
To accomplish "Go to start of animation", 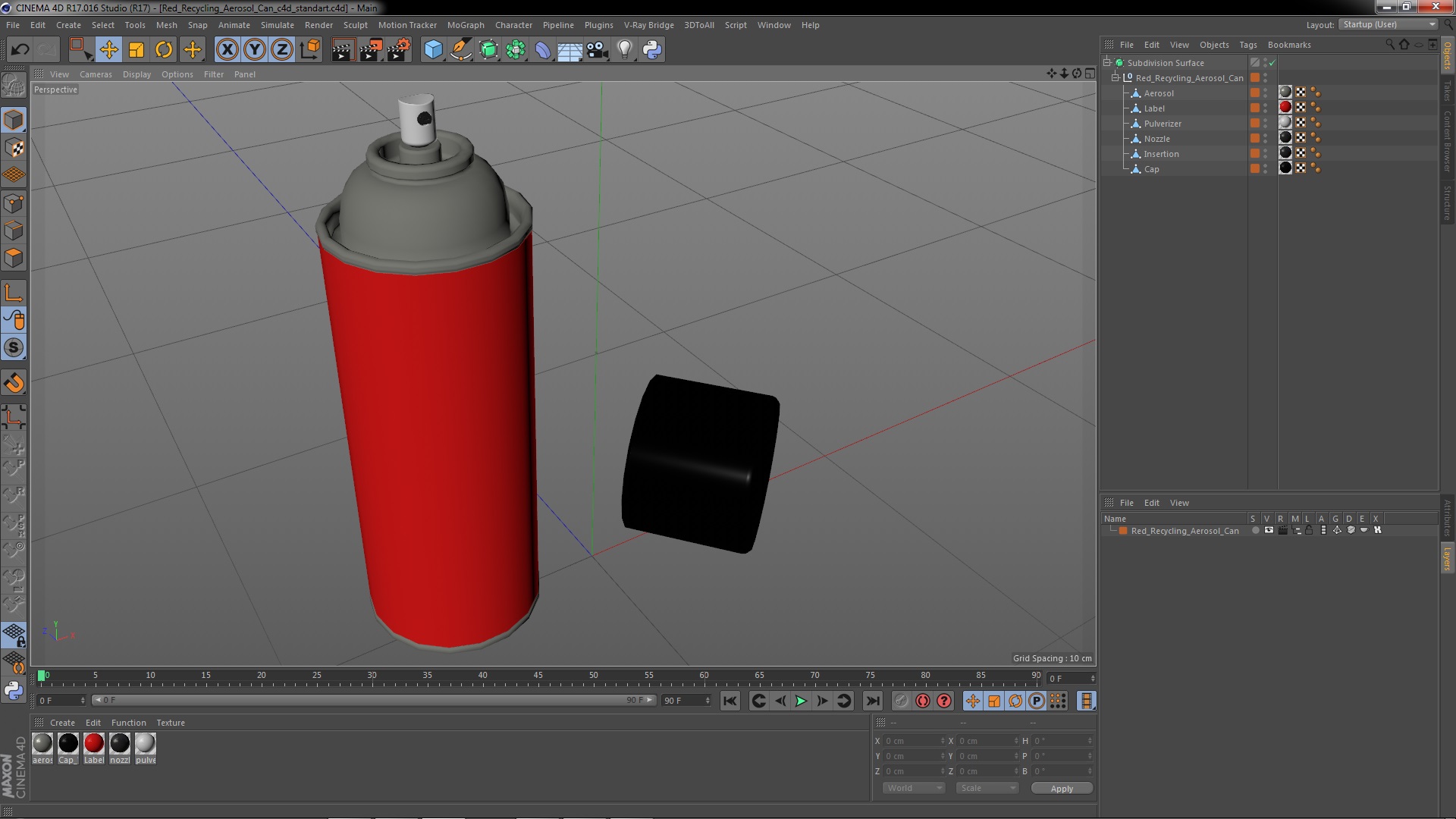I will [730, 701].
